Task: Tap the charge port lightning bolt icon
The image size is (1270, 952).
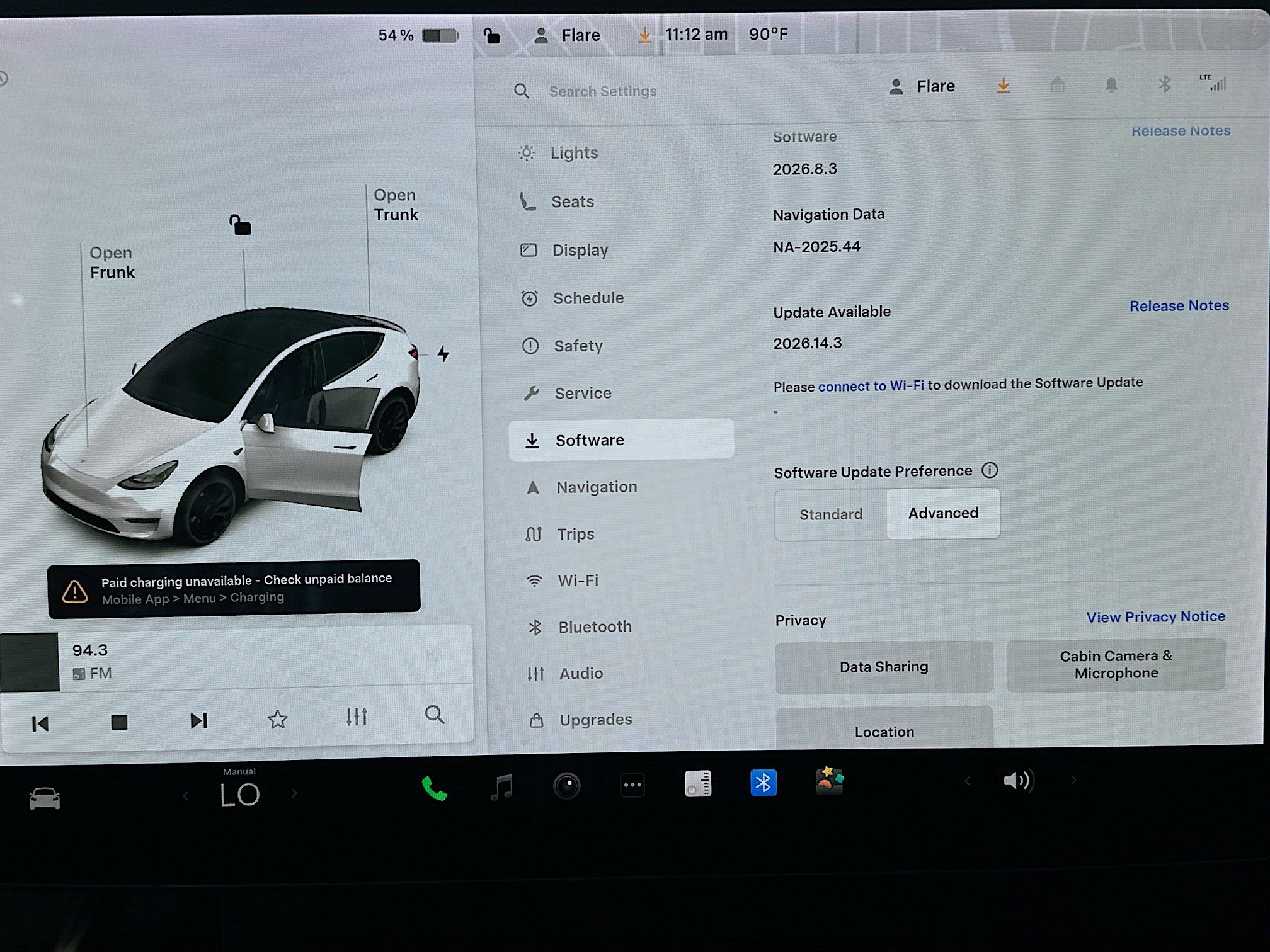Action: [443, 354]
